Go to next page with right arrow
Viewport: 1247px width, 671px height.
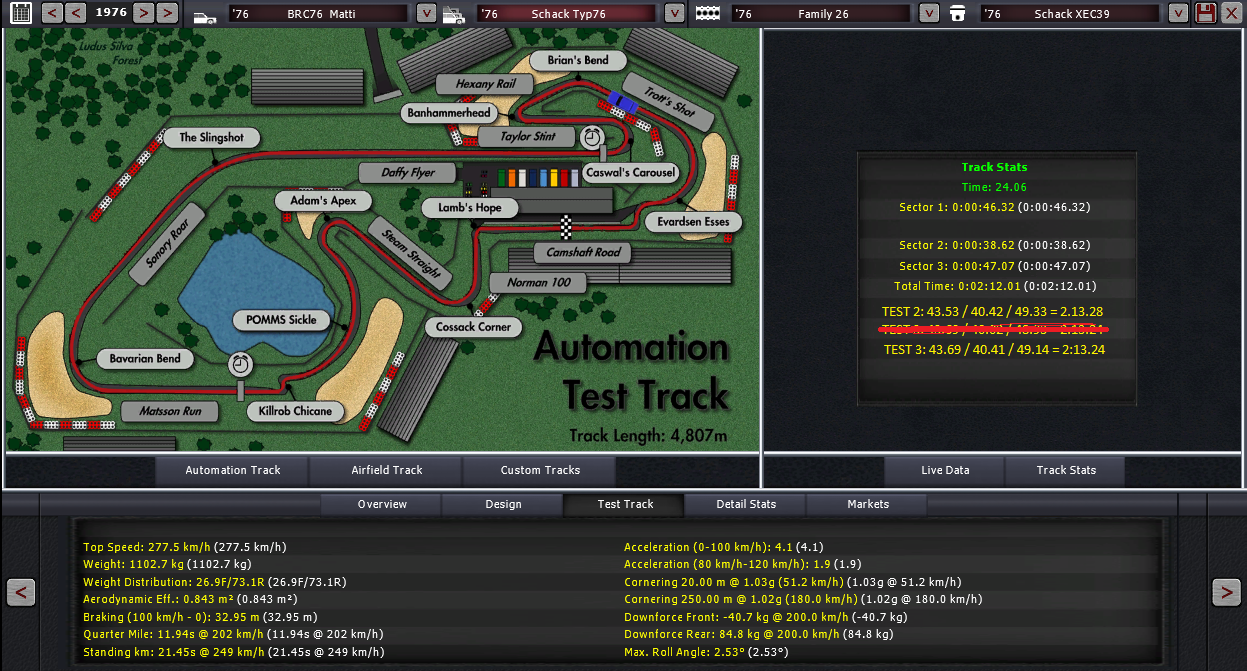pos(1226,592)
